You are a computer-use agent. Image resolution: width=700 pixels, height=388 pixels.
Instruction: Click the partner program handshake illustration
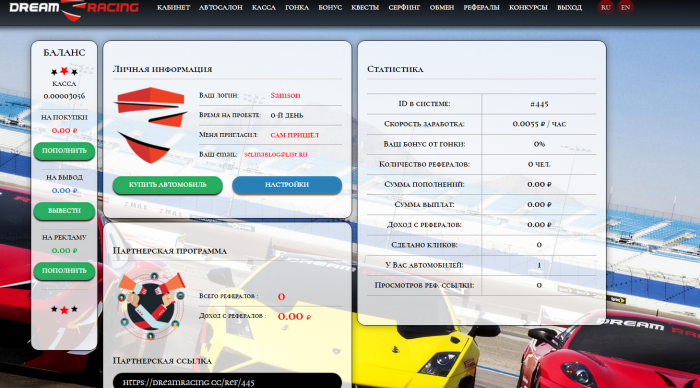click(x=151, y=305)
